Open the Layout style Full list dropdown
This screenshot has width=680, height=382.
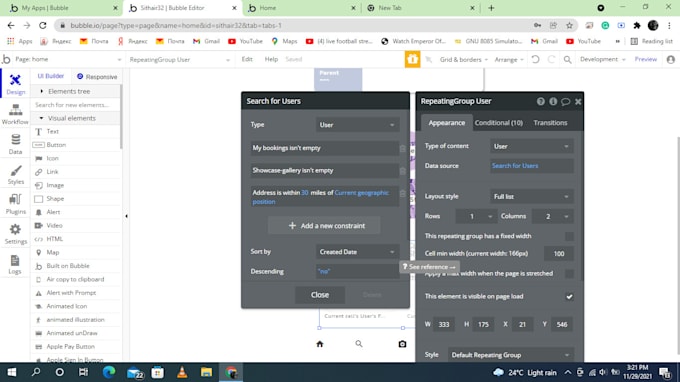point(531,196)
